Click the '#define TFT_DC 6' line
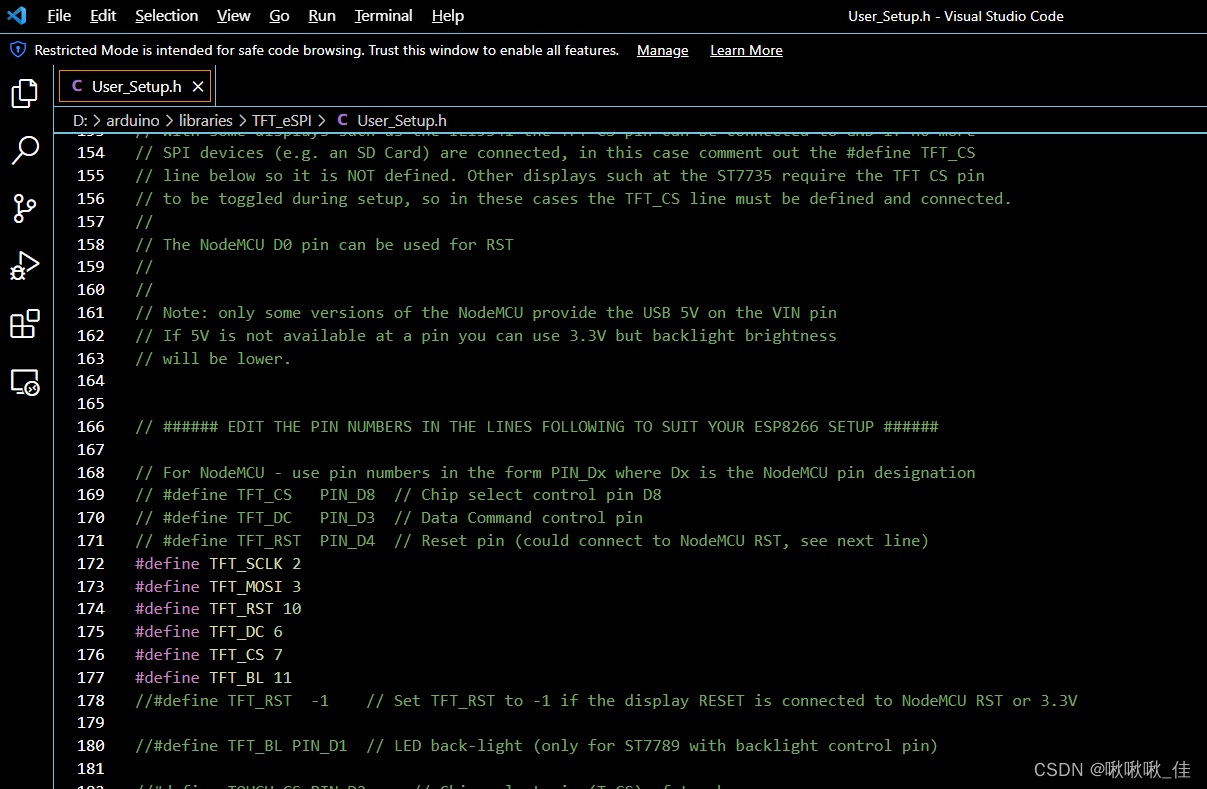The height and width of the screenshot is (789, 1207). 209,631
